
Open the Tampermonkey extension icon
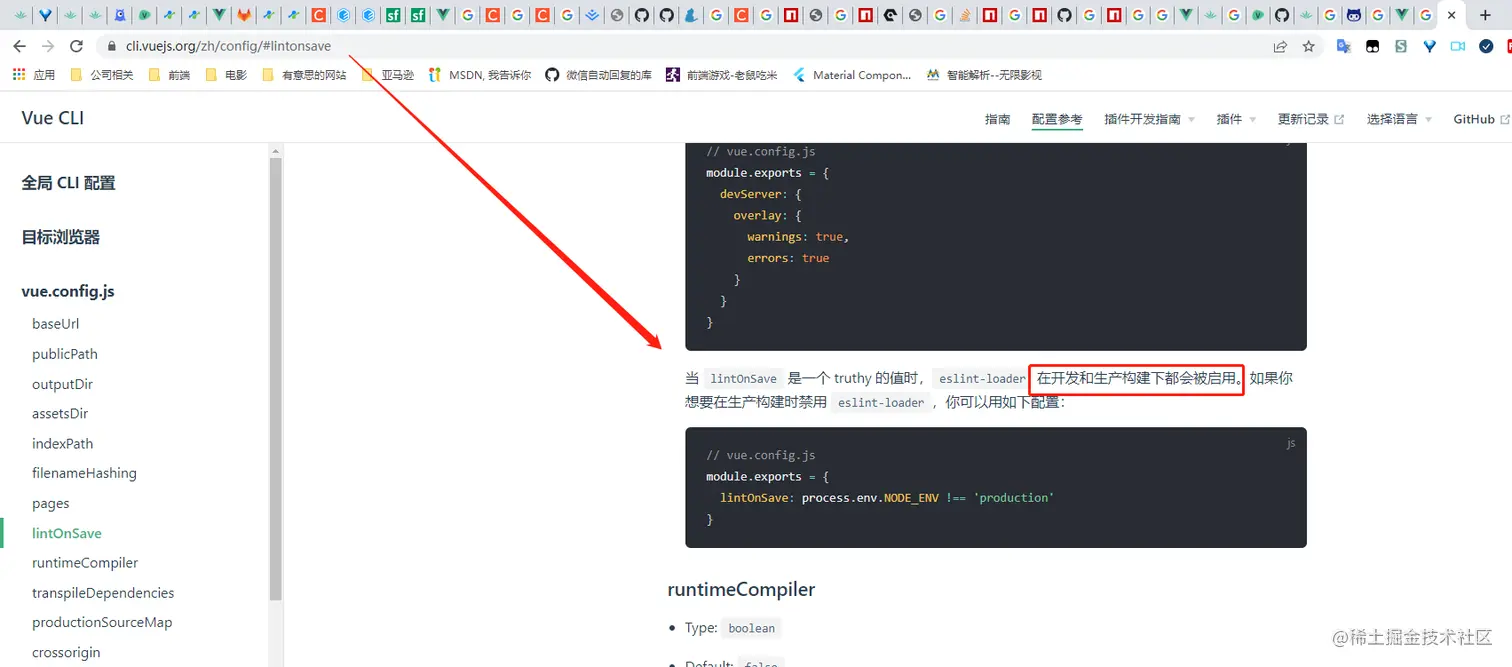click(x=1373, y=46)
